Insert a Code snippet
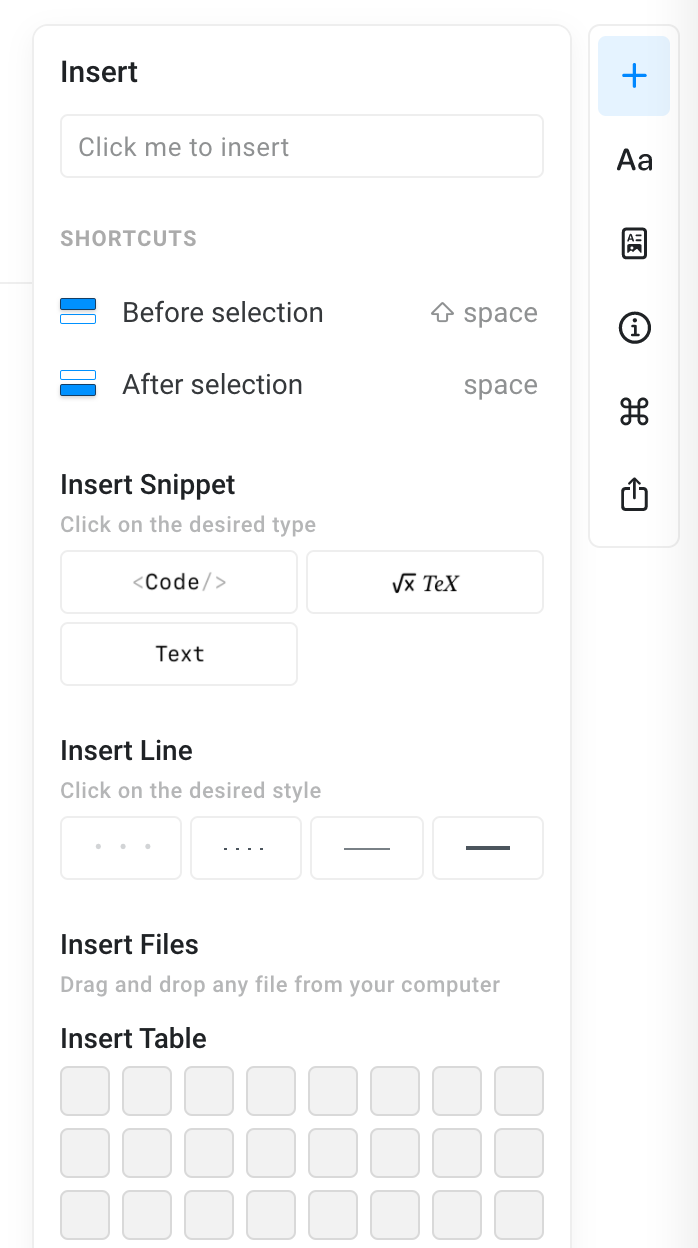698x1248 pixels. click(178, 582)
